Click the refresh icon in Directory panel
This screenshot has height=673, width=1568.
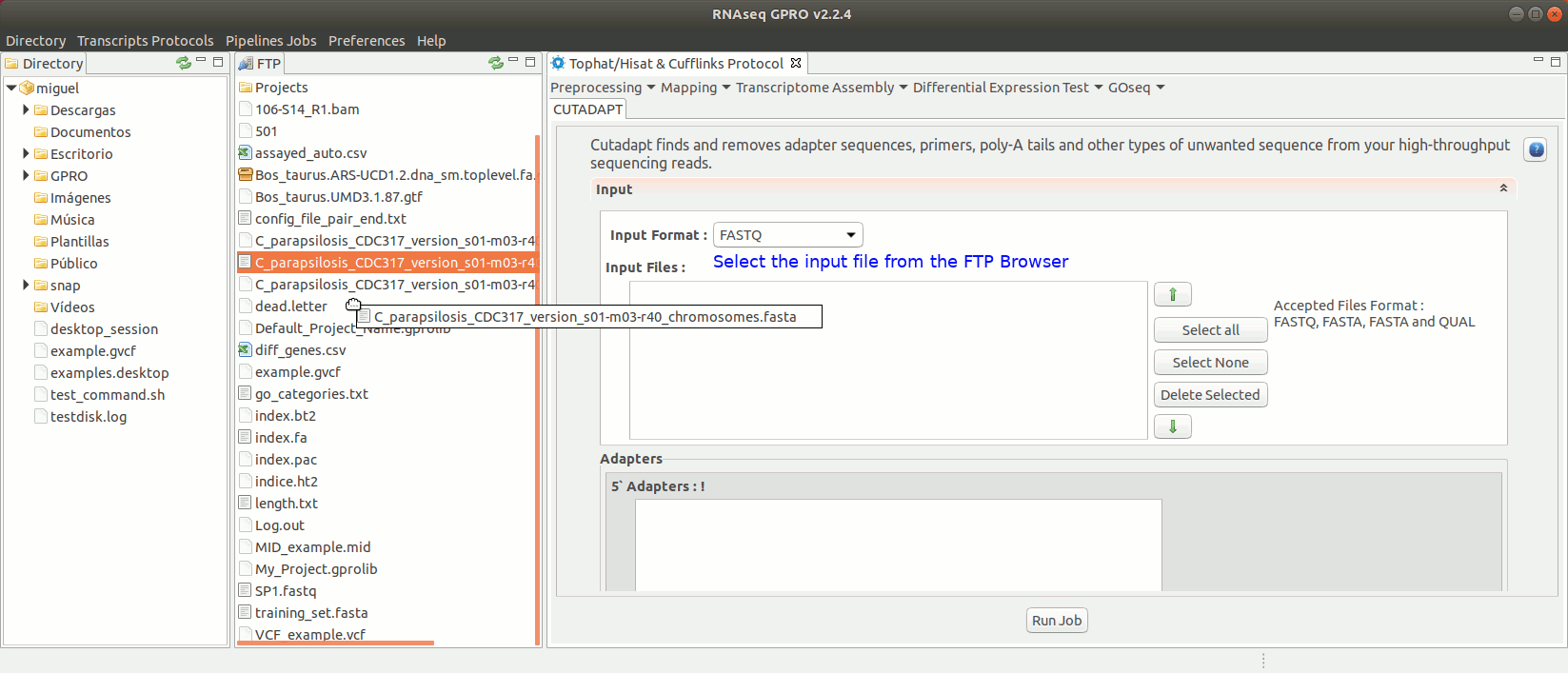(x=183, y=63)
